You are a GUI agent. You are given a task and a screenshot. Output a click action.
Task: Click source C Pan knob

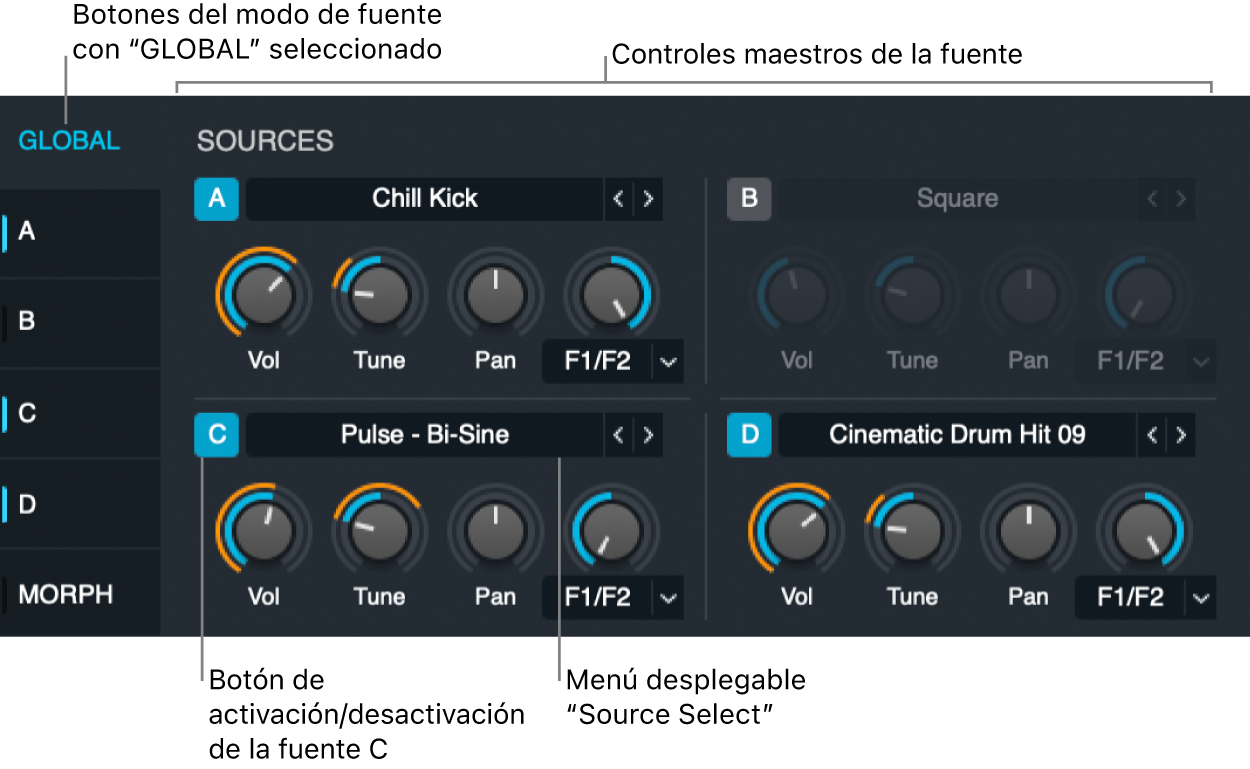pos(495,530)
